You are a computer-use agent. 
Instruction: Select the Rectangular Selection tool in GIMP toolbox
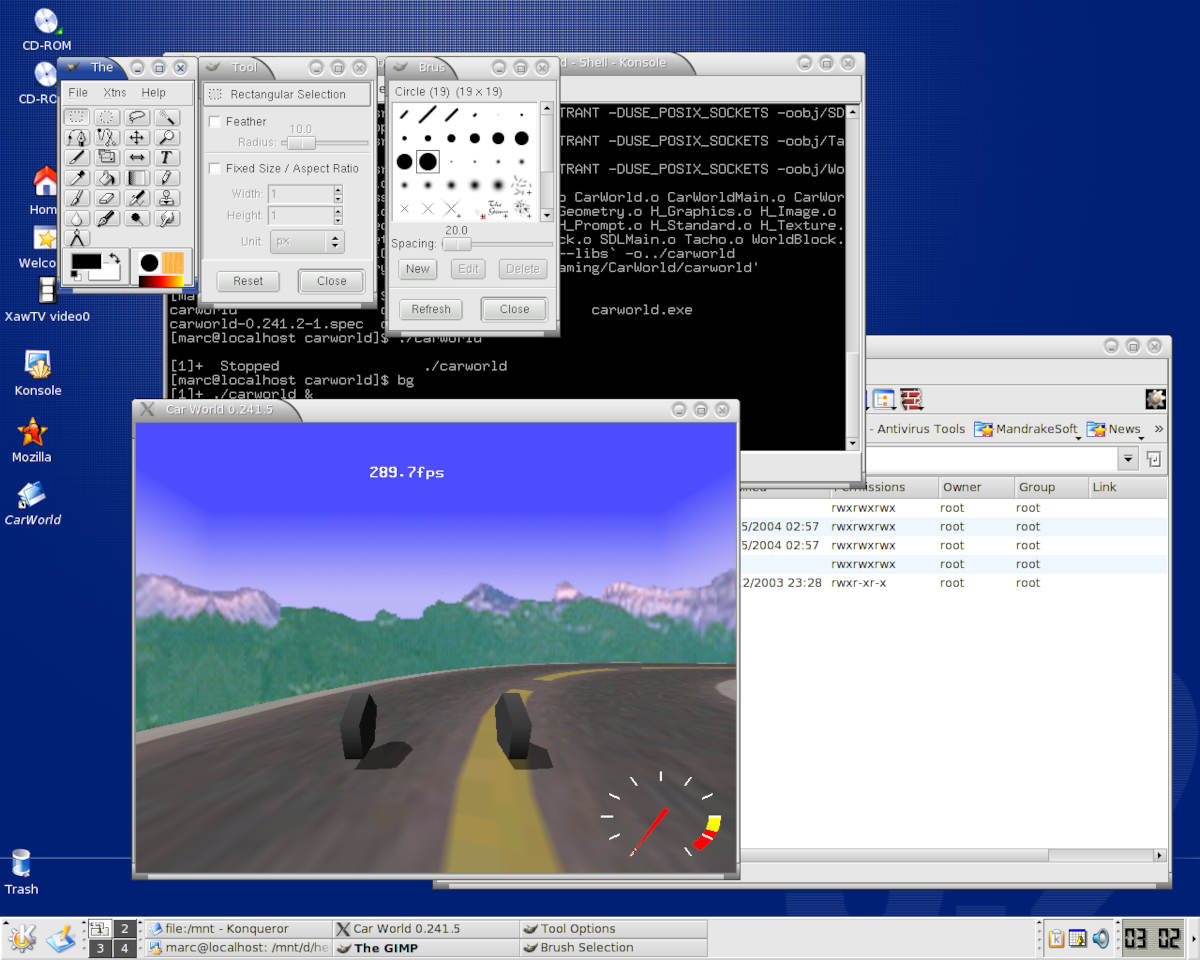pyautogui.click(x=77, y=117)
